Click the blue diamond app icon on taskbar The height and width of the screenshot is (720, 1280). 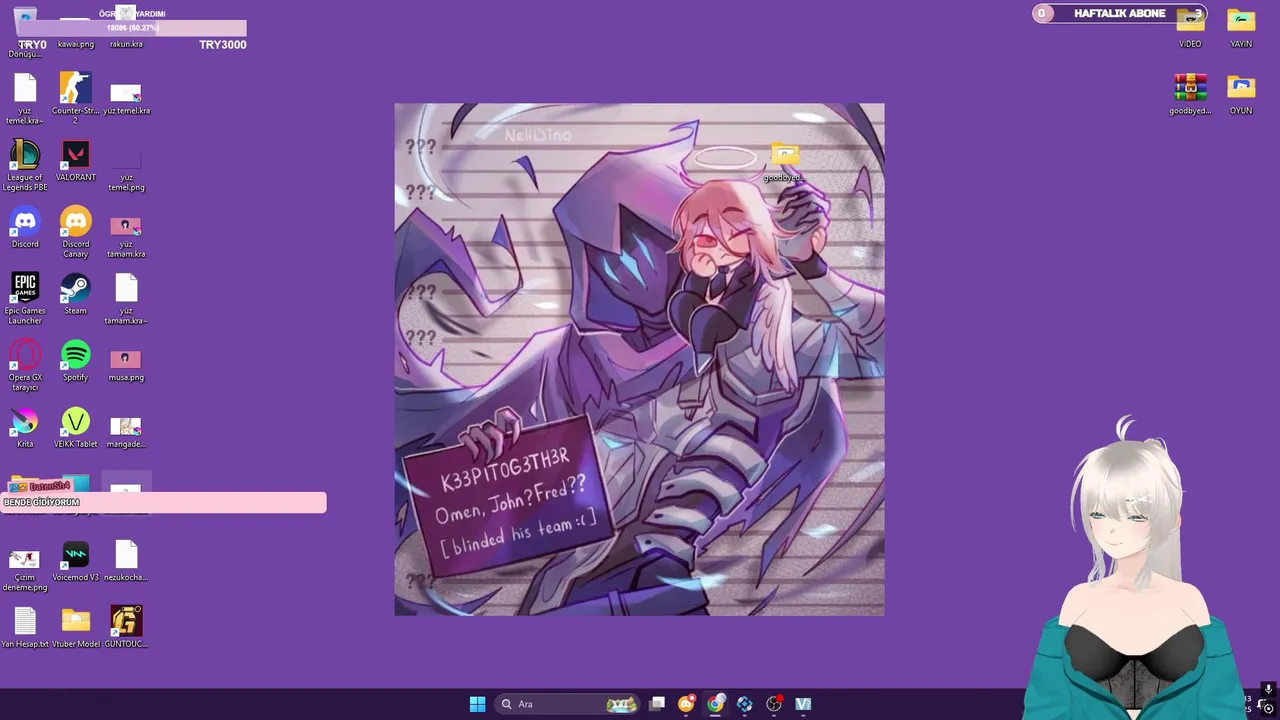(x=744, y=704)
